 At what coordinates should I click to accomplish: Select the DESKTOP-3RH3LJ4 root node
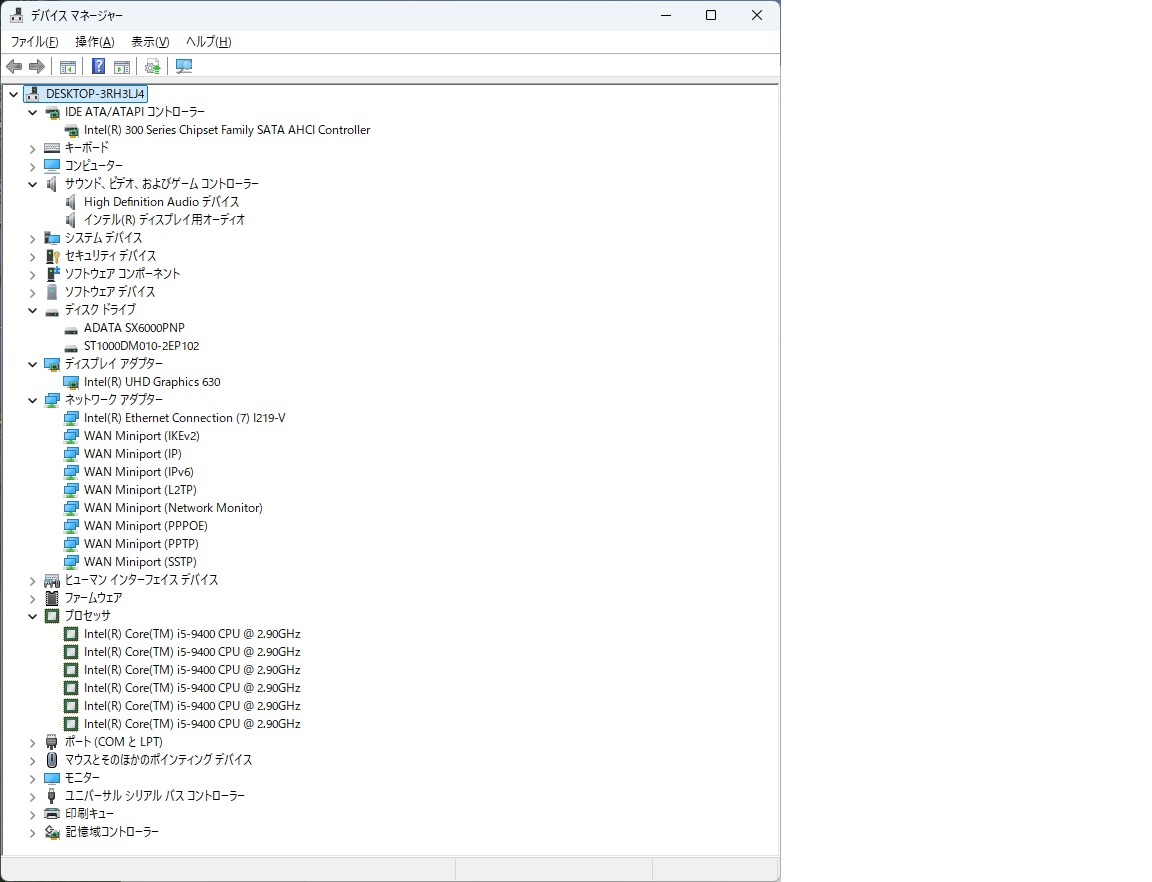95,94
